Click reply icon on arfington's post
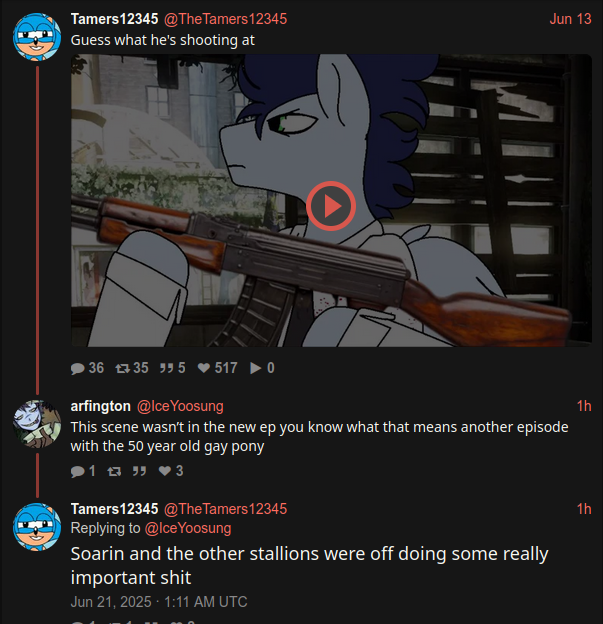 pyautogui.click(x=78, y=471)
